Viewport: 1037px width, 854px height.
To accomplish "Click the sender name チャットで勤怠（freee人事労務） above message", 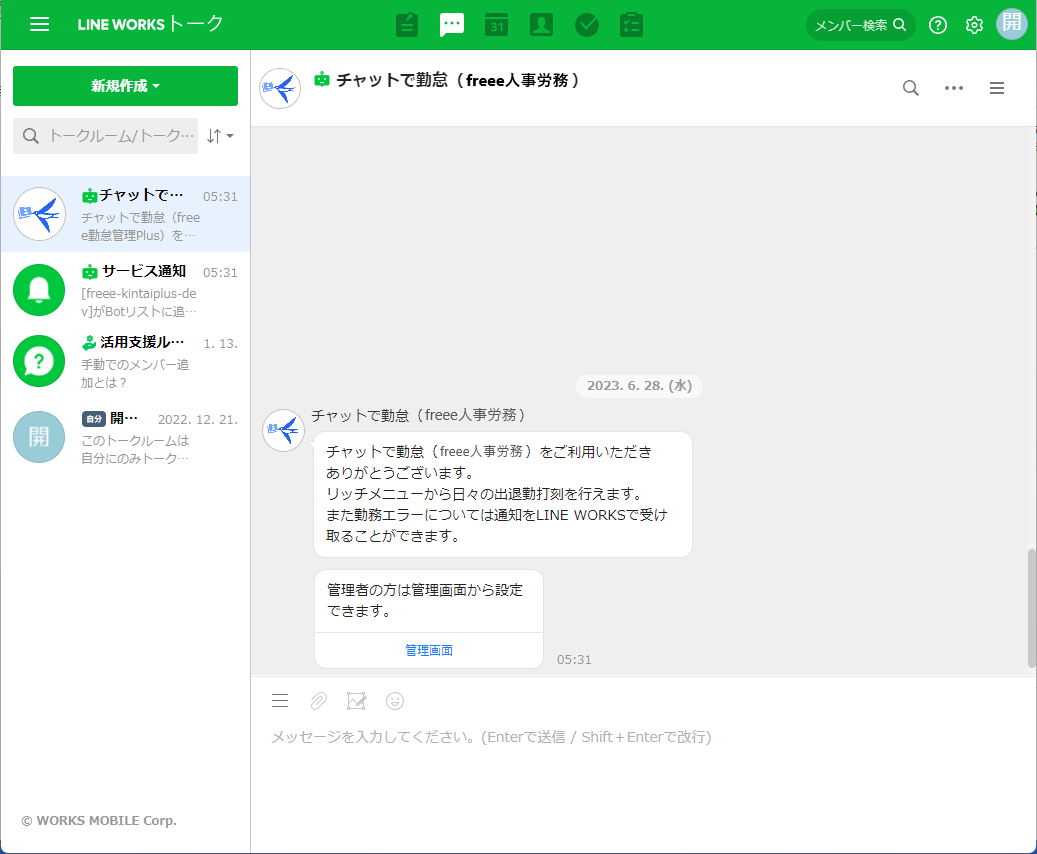I will [x=419, y=415].
